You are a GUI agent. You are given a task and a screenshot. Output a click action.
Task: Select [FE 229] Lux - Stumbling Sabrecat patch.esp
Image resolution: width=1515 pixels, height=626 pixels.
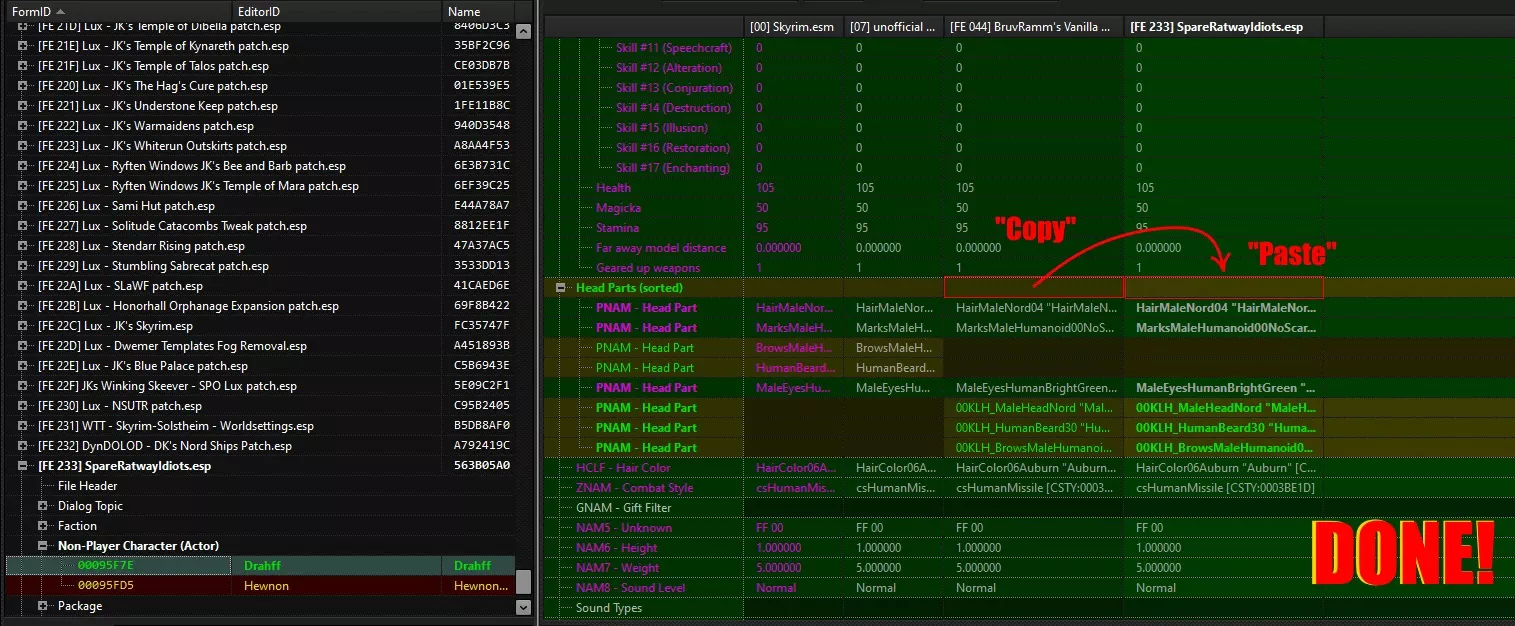[x=153, y=266]
